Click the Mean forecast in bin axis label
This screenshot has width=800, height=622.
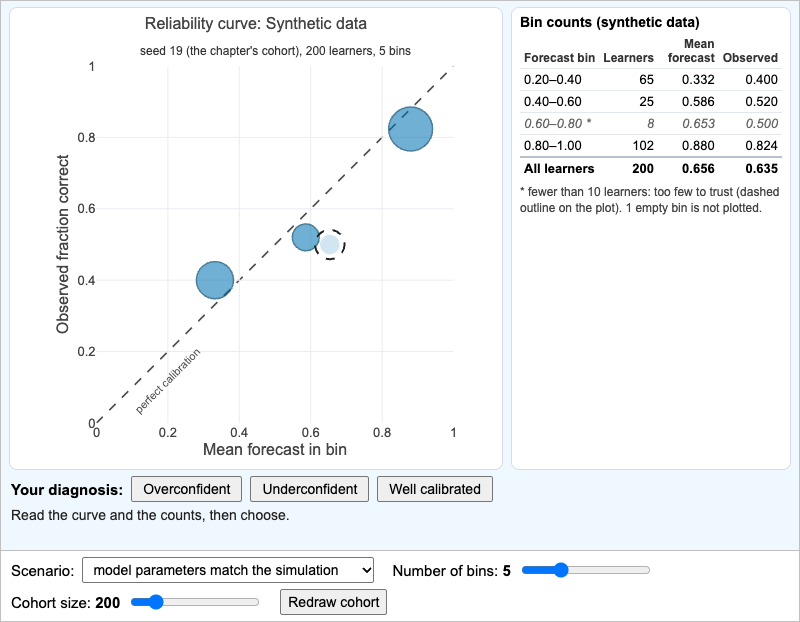coord(274,450)
